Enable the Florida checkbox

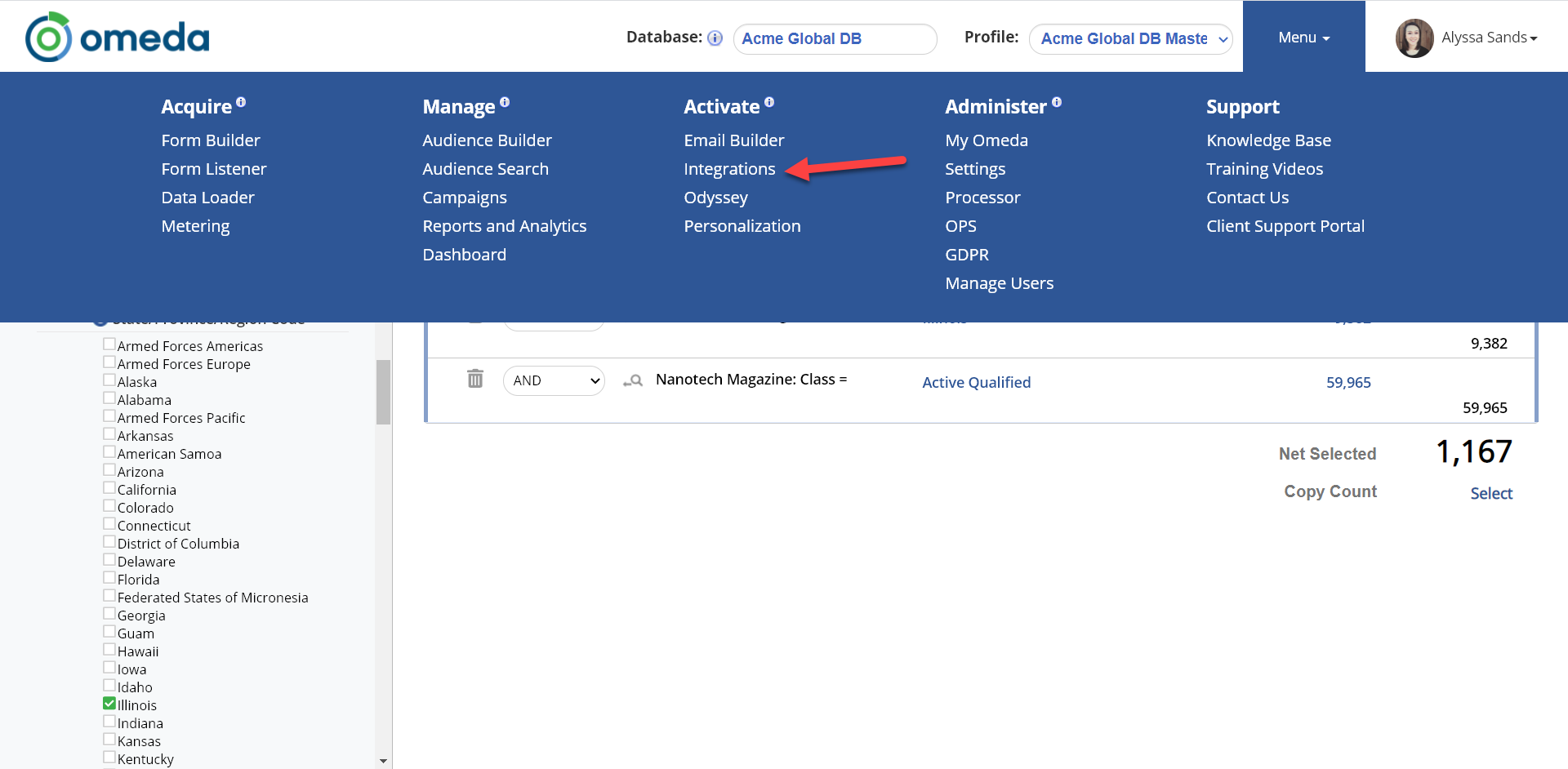click(x=109, y=578)
